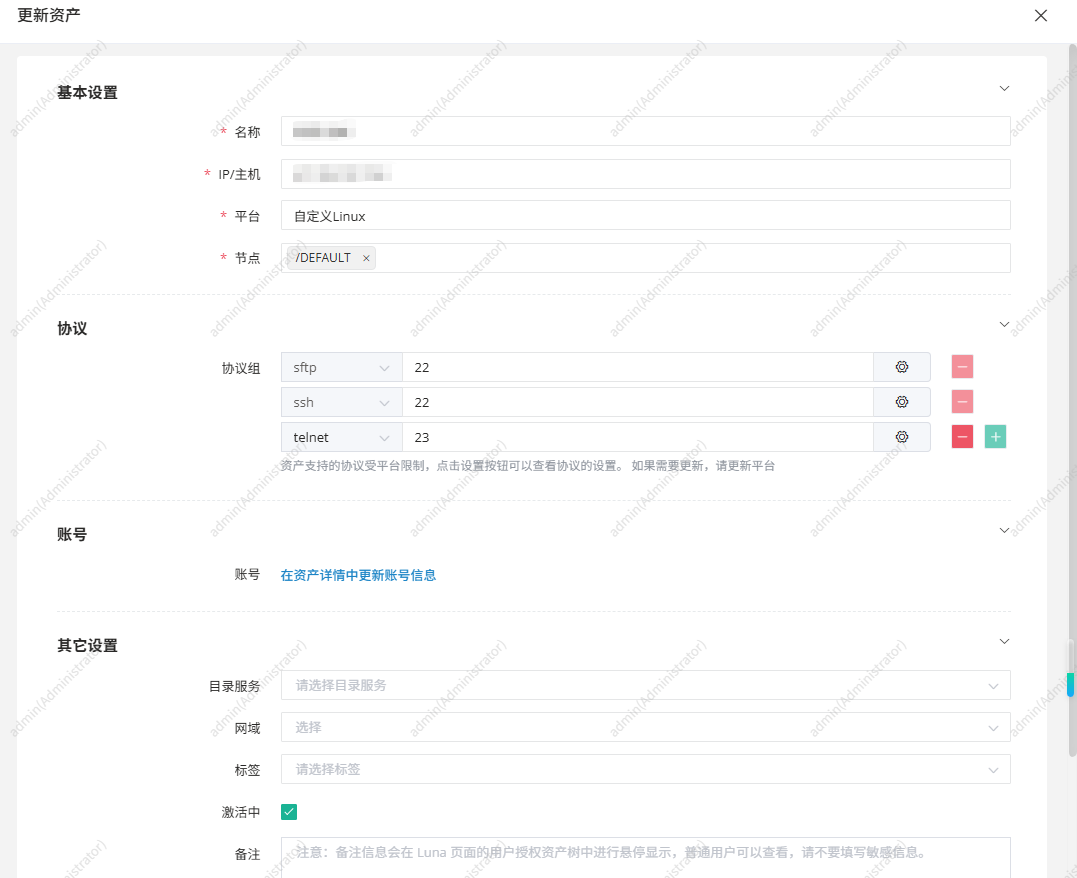Collapse the 基本设置 section
This screenshot has width=1077, height=878.
click(x=1004, y=89)
